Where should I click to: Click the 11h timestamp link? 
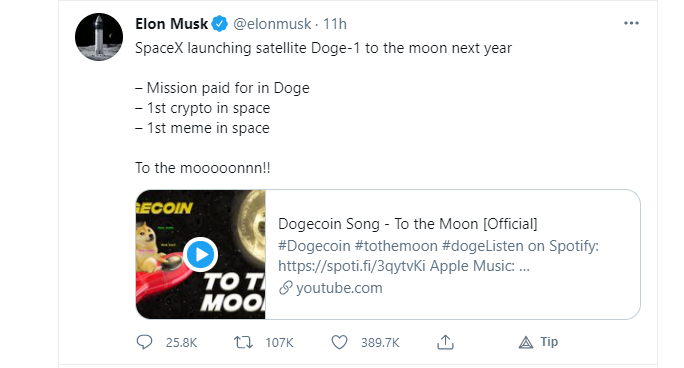tap(335, 24)
